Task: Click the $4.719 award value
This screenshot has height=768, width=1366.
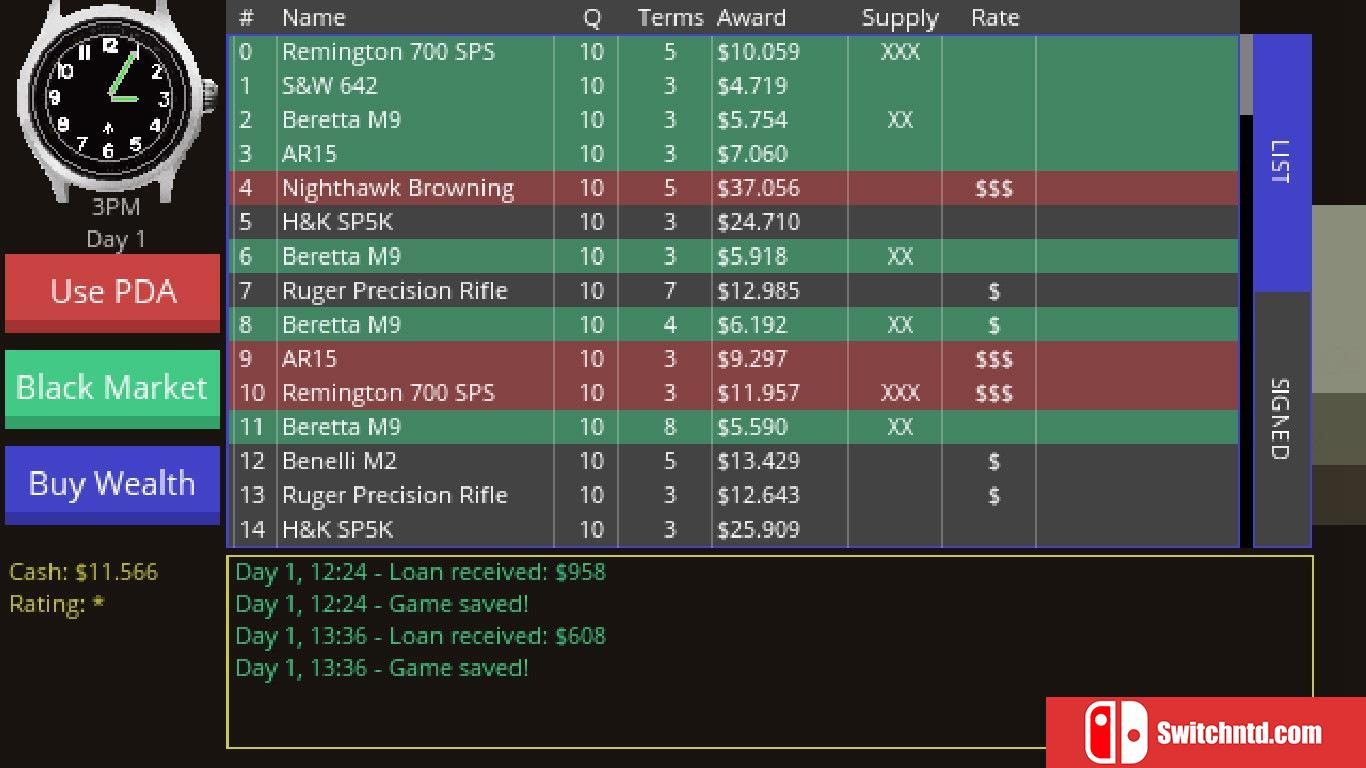Action: coord(752,86)
